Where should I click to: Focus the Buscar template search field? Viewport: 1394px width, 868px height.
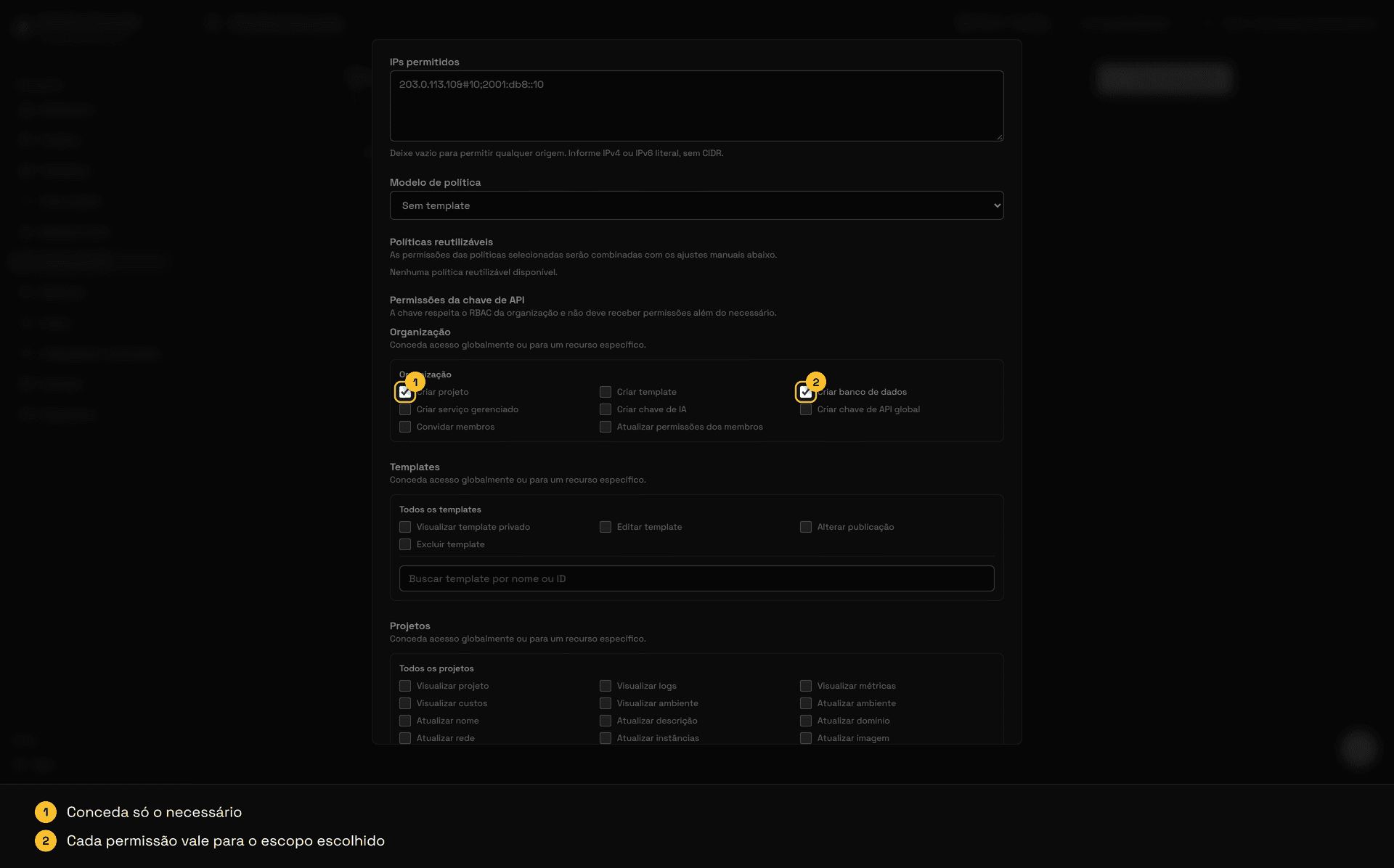(697, 578)
